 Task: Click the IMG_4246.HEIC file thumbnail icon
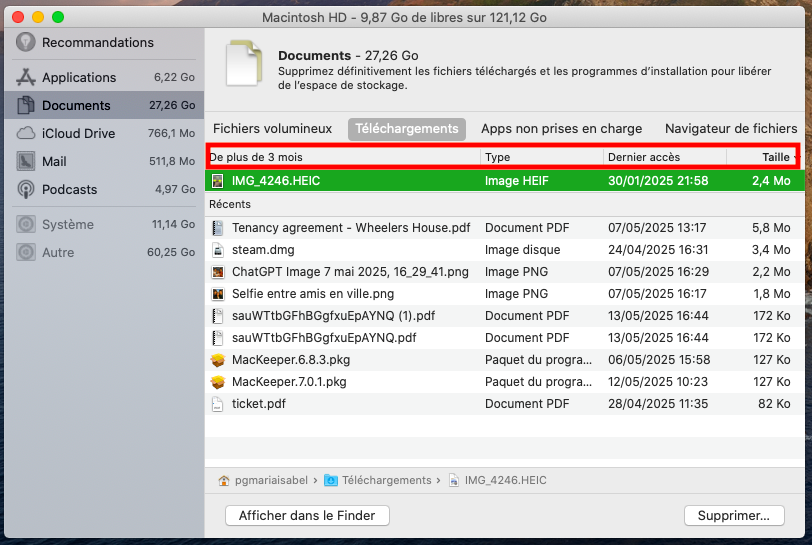[218, 181]
